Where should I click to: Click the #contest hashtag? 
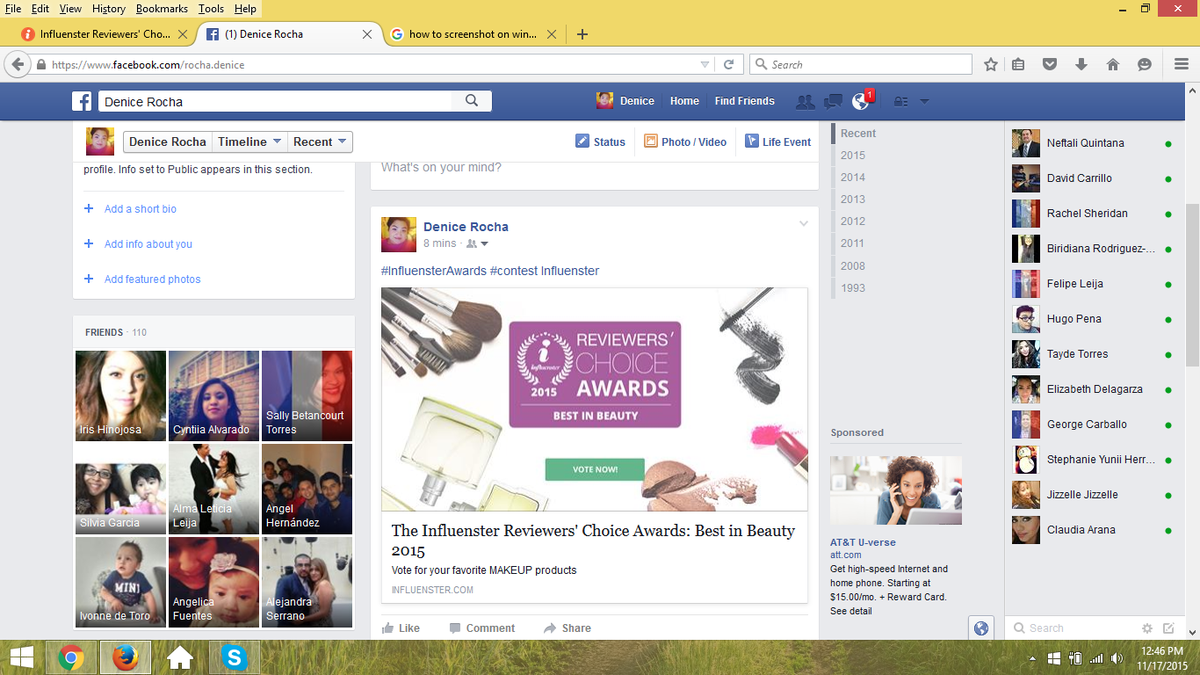pos(513,271)
